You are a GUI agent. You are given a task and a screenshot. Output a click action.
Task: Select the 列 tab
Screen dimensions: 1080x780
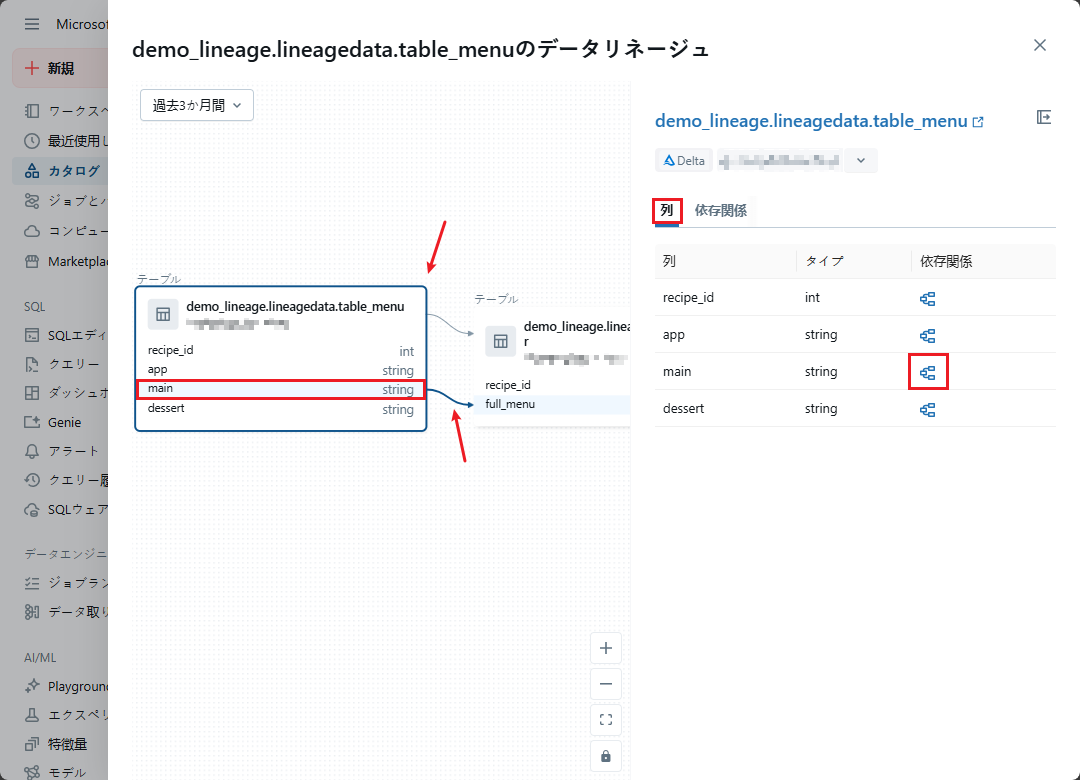(x=667, y=211)
